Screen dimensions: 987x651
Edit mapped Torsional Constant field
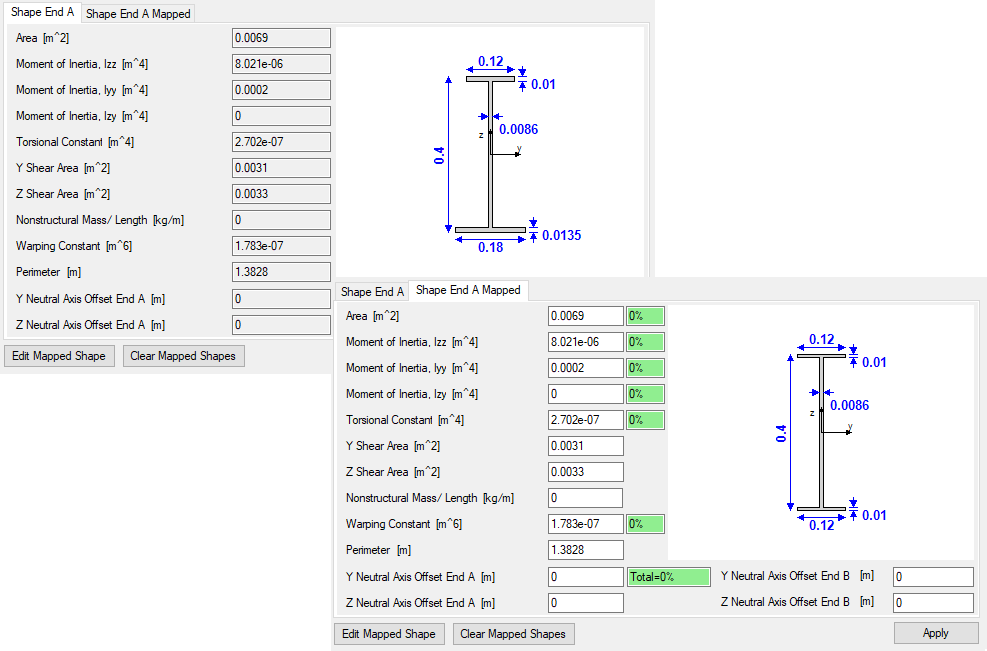[x=585, y=420]
